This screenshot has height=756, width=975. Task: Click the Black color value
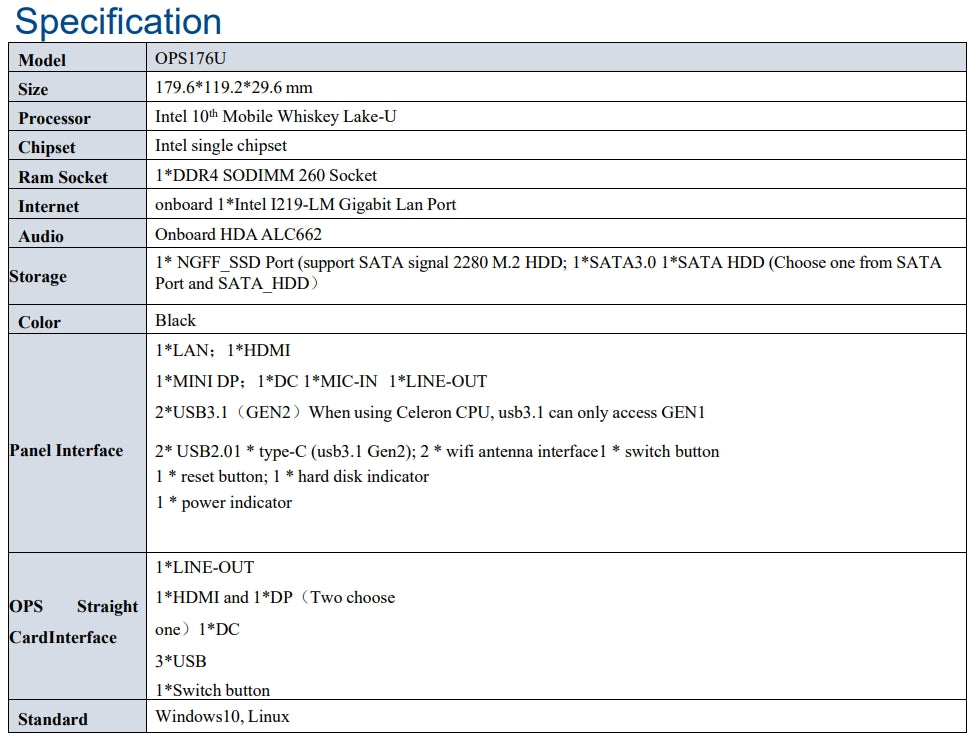coord(175,321)
